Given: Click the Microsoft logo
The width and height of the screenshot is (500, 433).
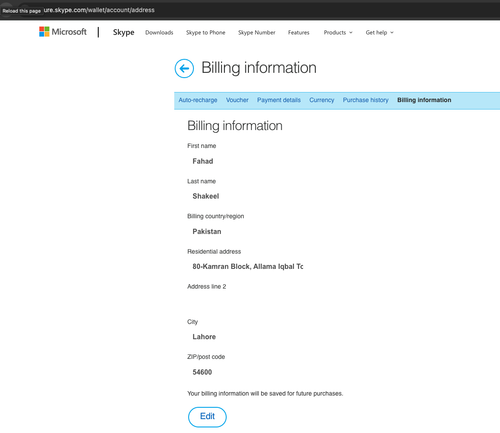Looking at the screenshot, I should click(x=63, y=32).
